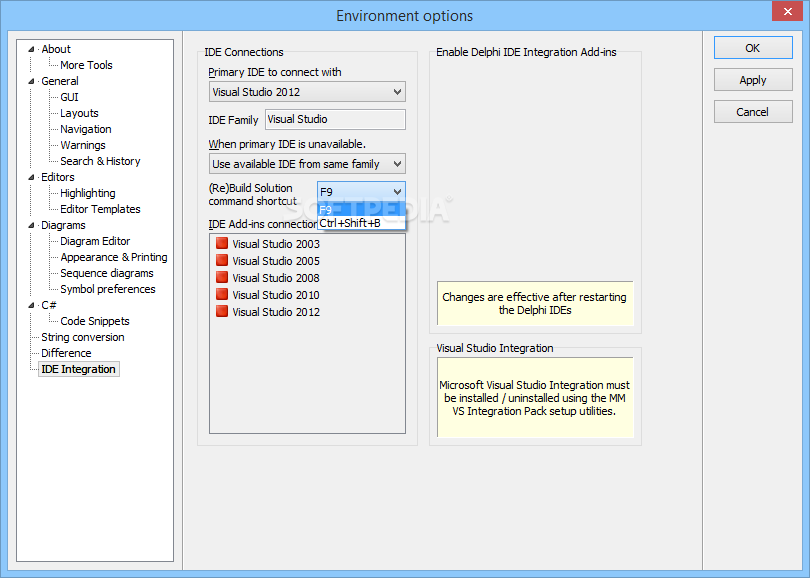Open Appearance & Printing settings

point(114,257)
